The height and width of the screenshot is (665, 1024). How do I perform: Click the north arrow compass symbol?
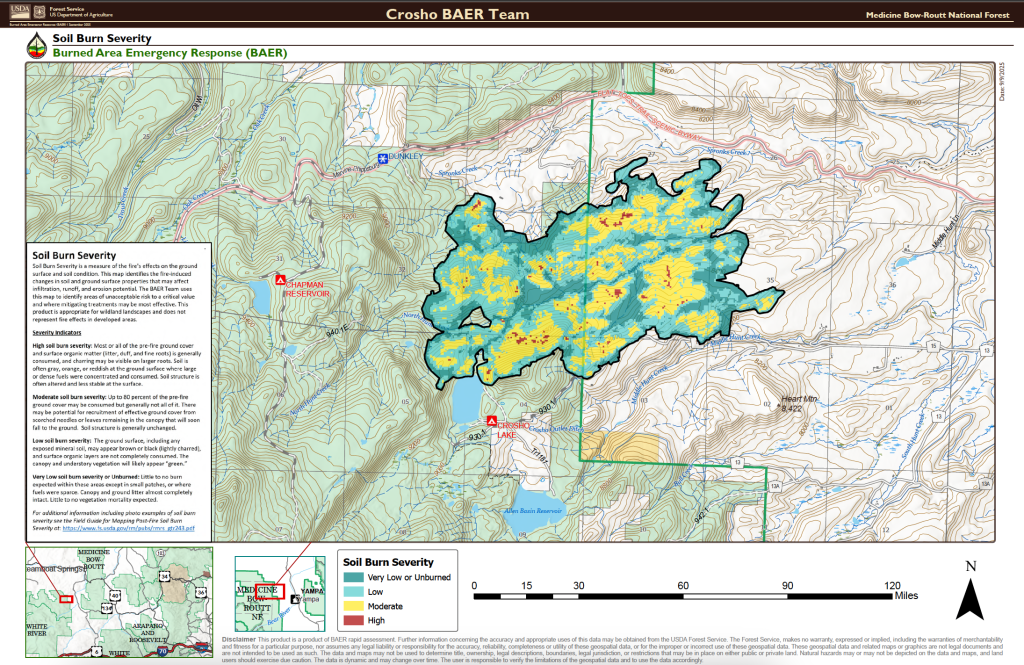coord(969,593)
